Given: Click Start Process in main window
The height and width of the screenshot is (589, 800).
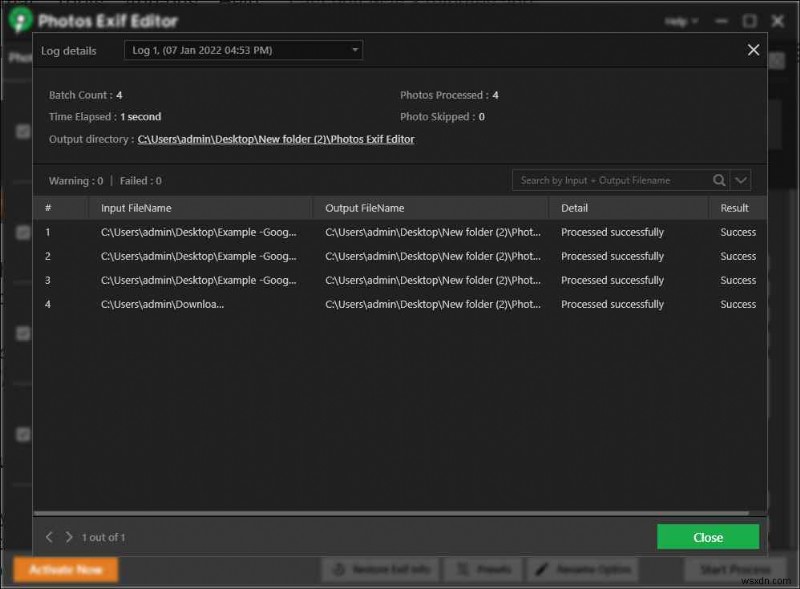Looking at the screenshot, I should click(x=735, y=570).
